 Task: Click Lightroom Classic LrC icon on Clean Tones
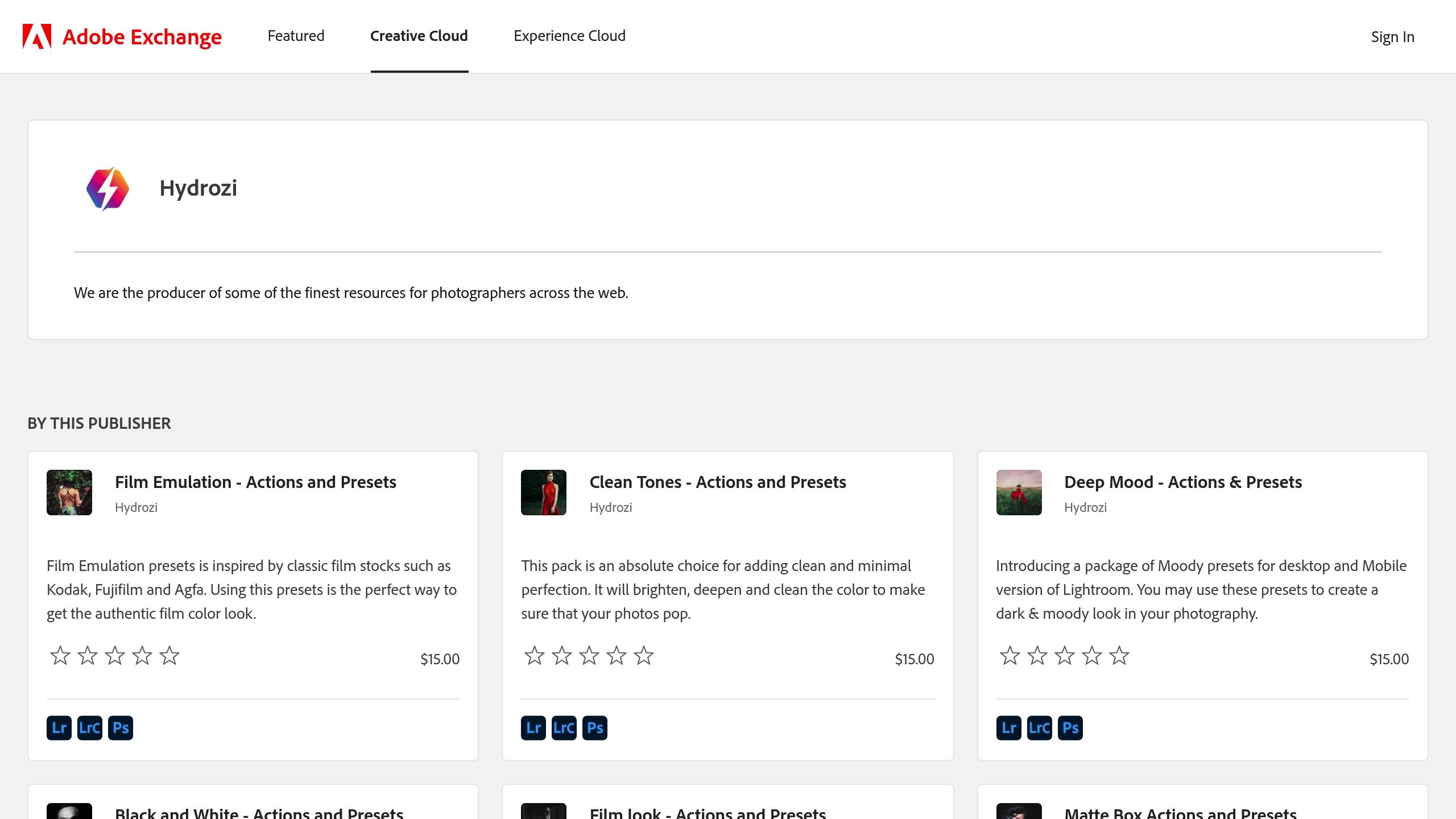[x=564, y=728]
